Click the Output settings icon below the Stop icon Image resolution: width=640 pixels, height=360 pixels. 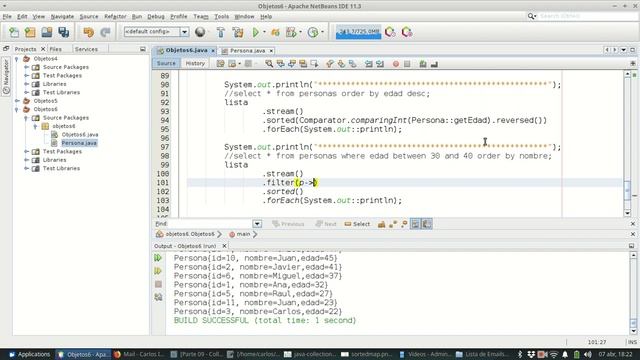tap(158, 297)
